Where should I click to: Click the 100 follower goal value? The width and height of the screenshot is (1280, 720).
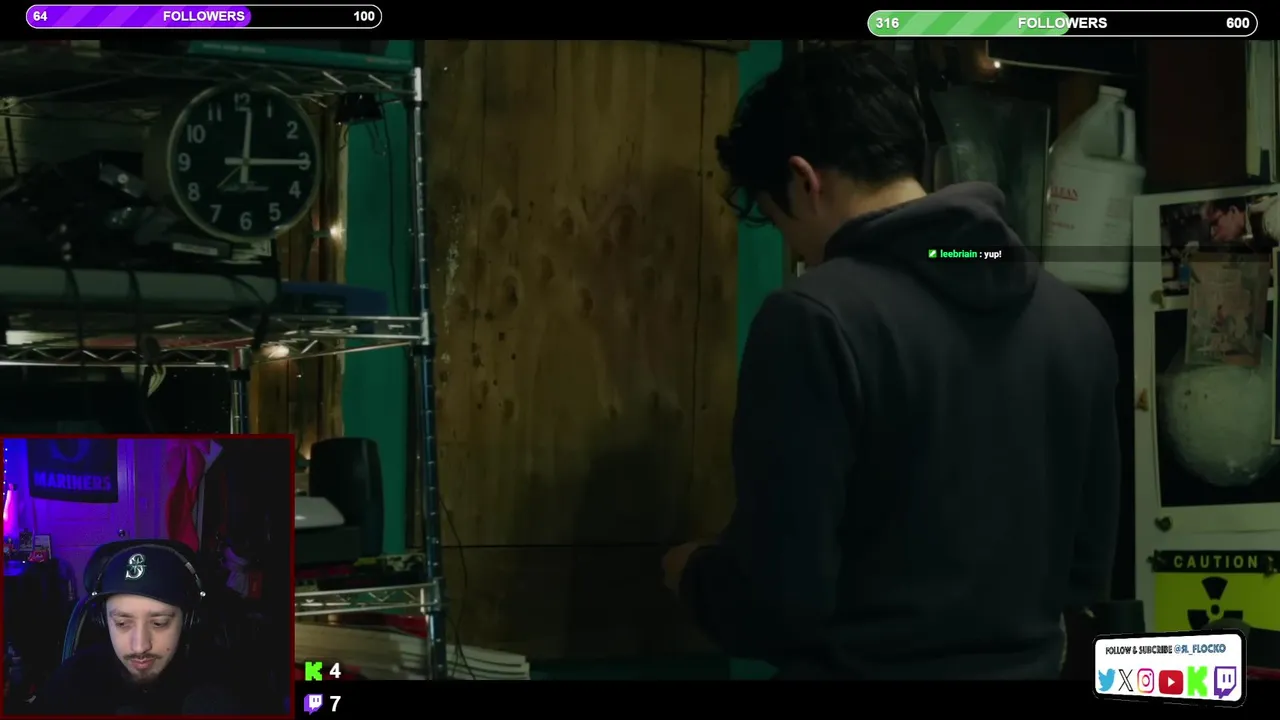[x=364, y=16]
